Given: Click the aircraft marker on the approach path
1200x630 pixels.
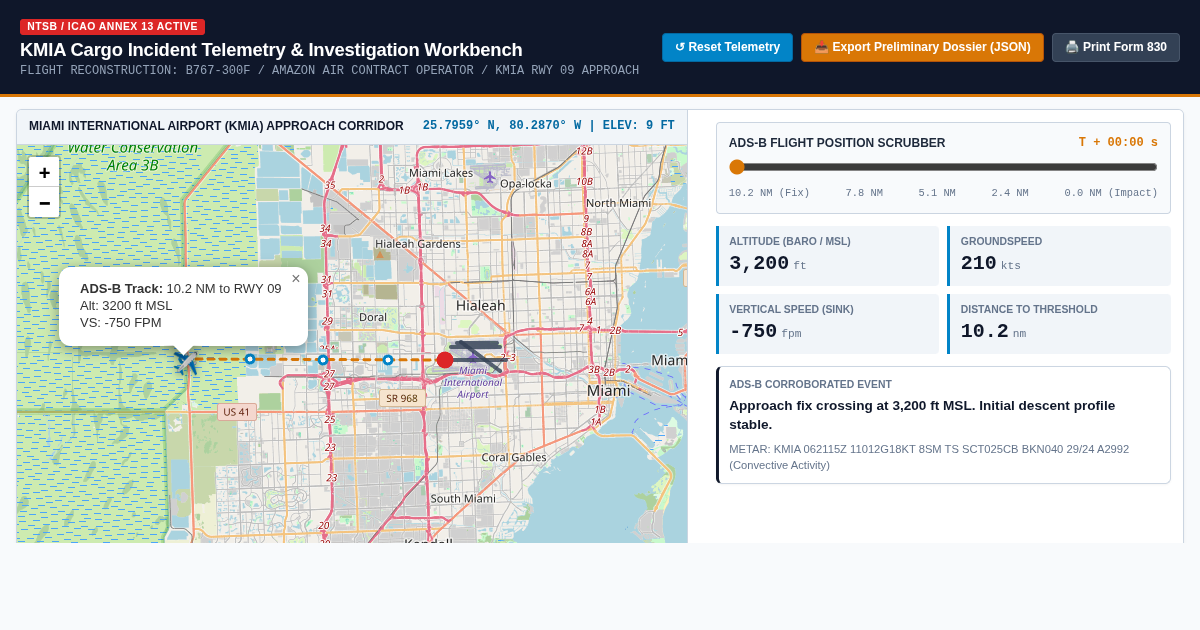Looking at the screenshot, I should (186, 360).
